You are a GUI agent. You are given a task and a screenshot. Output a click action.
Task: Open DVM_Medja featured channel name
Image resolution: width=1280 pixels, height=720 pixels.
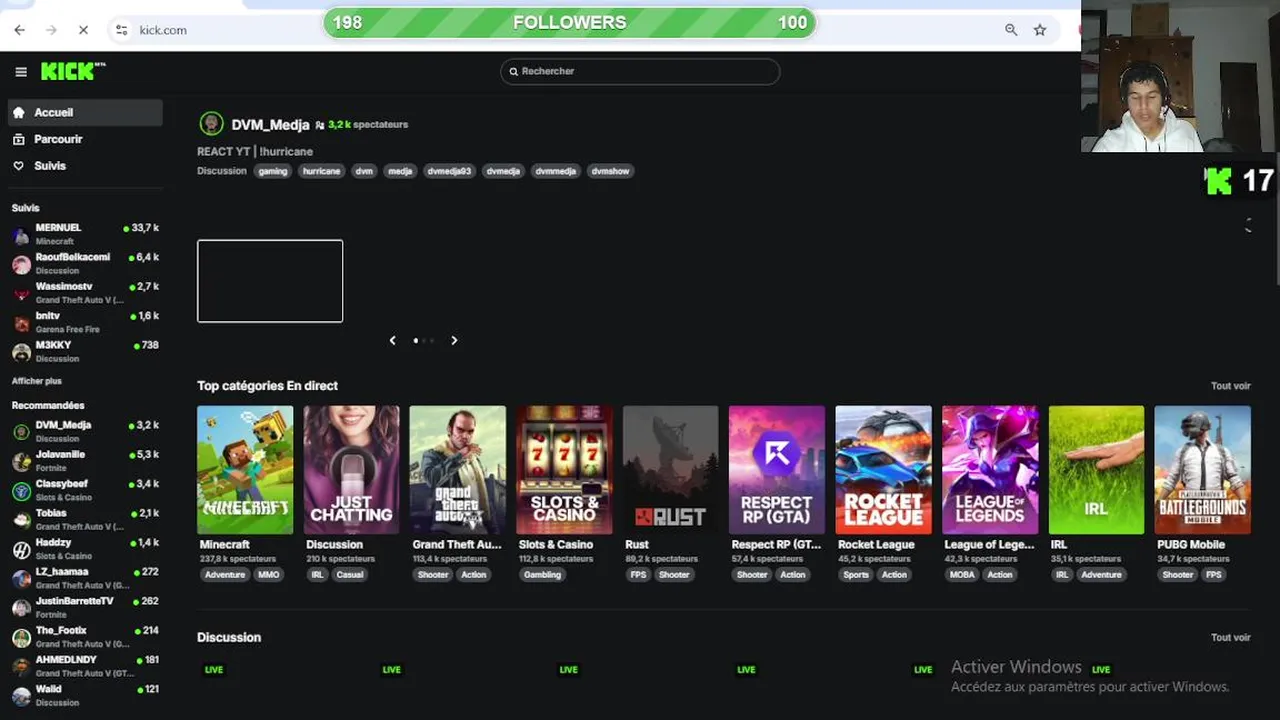point(270,125)
